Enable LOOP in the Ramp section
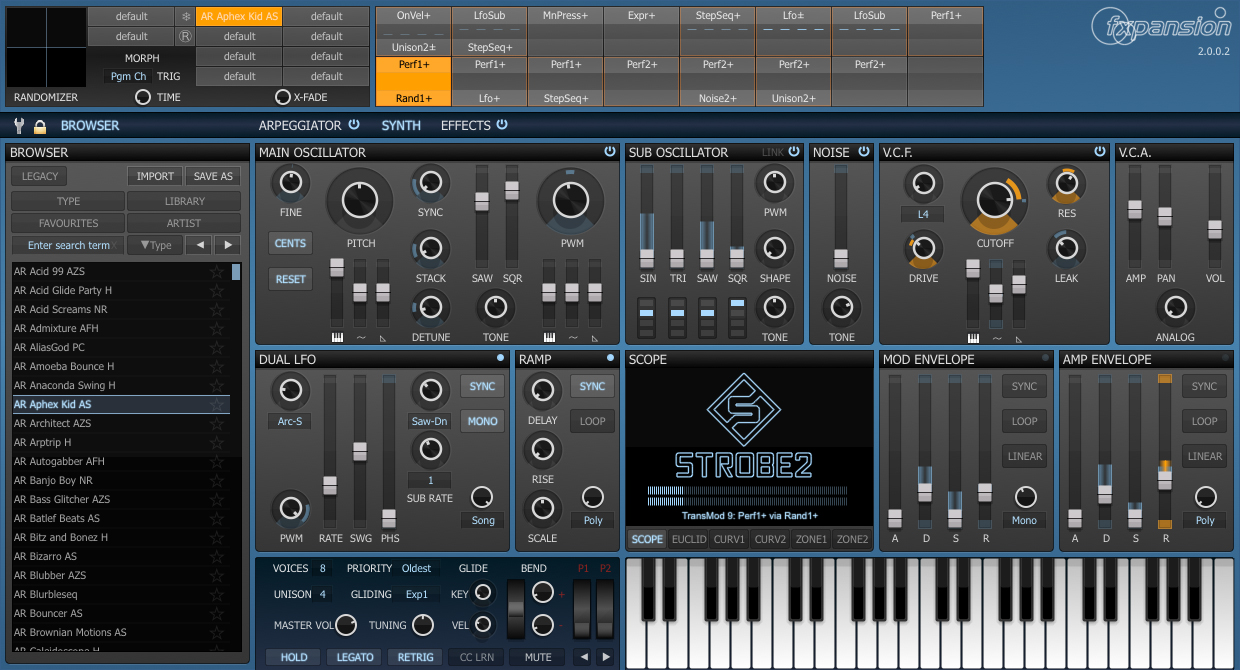Image resolution: width=1240 pixels, height=670 pixels. pos(592,421)
